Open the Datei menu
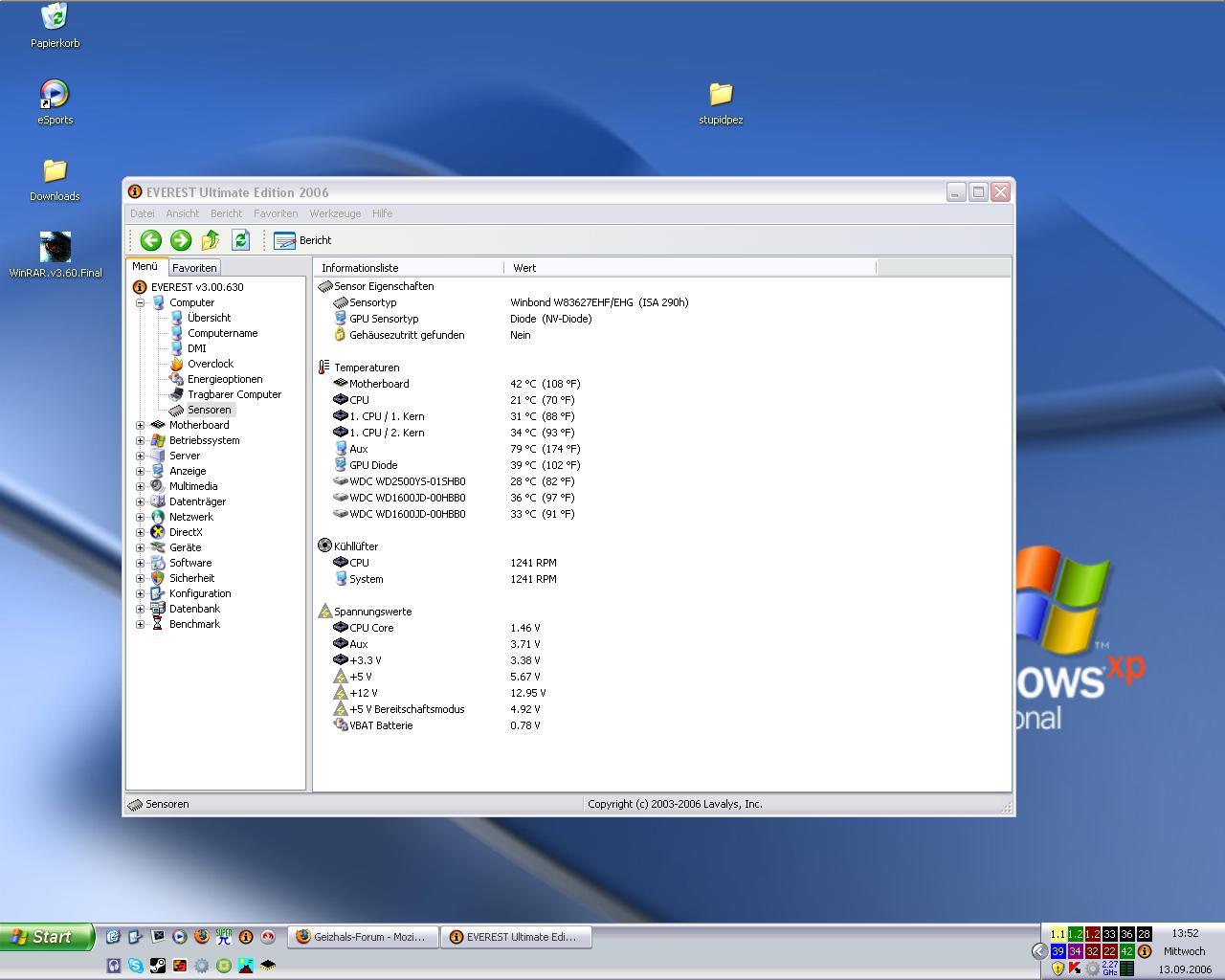This screenshot has width=1225, height=980. 142,213
